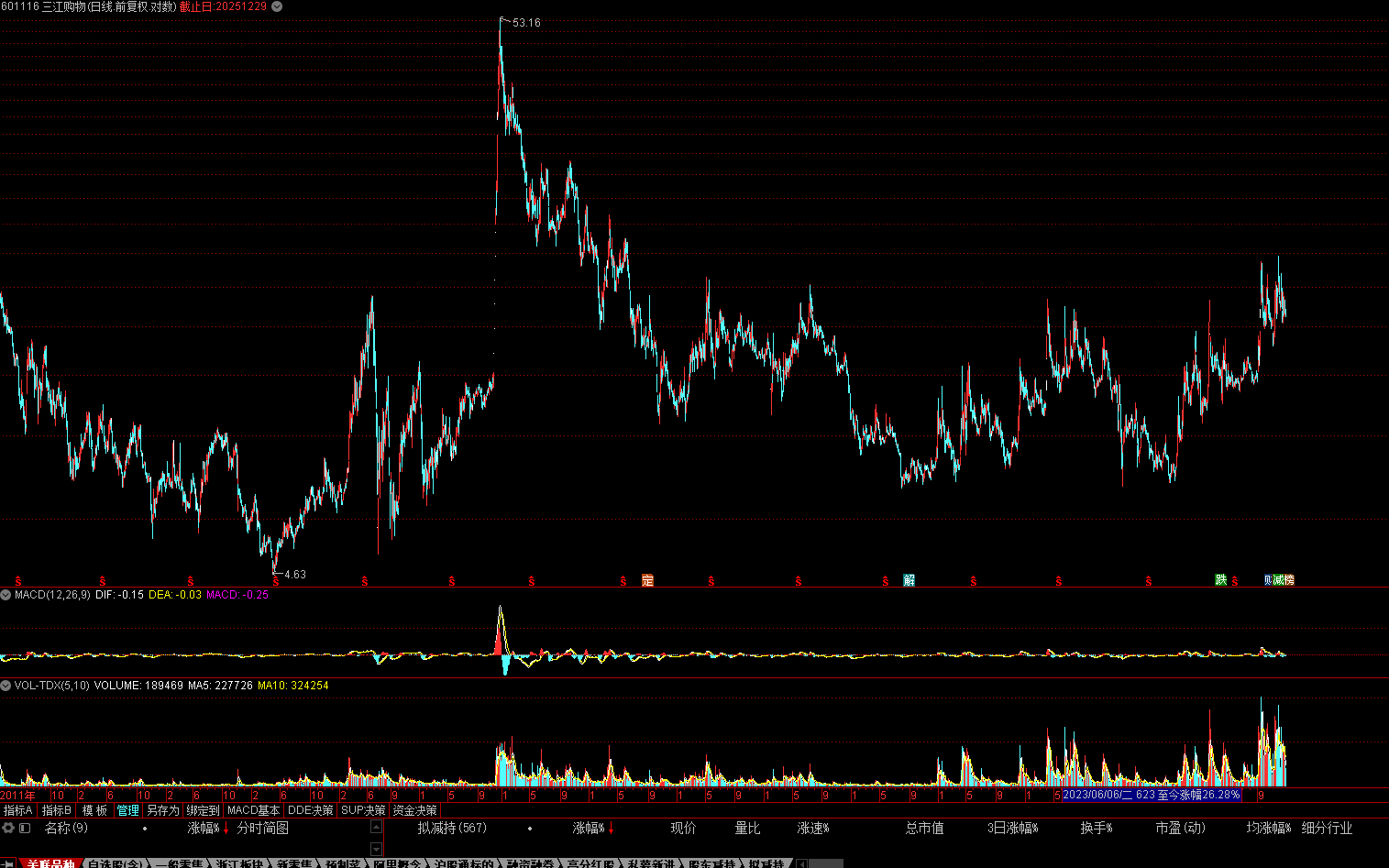1389x868 pixels.
Task: Open the chart settings dropdown beside 截止日 date
Action: (x=277, y=6)
